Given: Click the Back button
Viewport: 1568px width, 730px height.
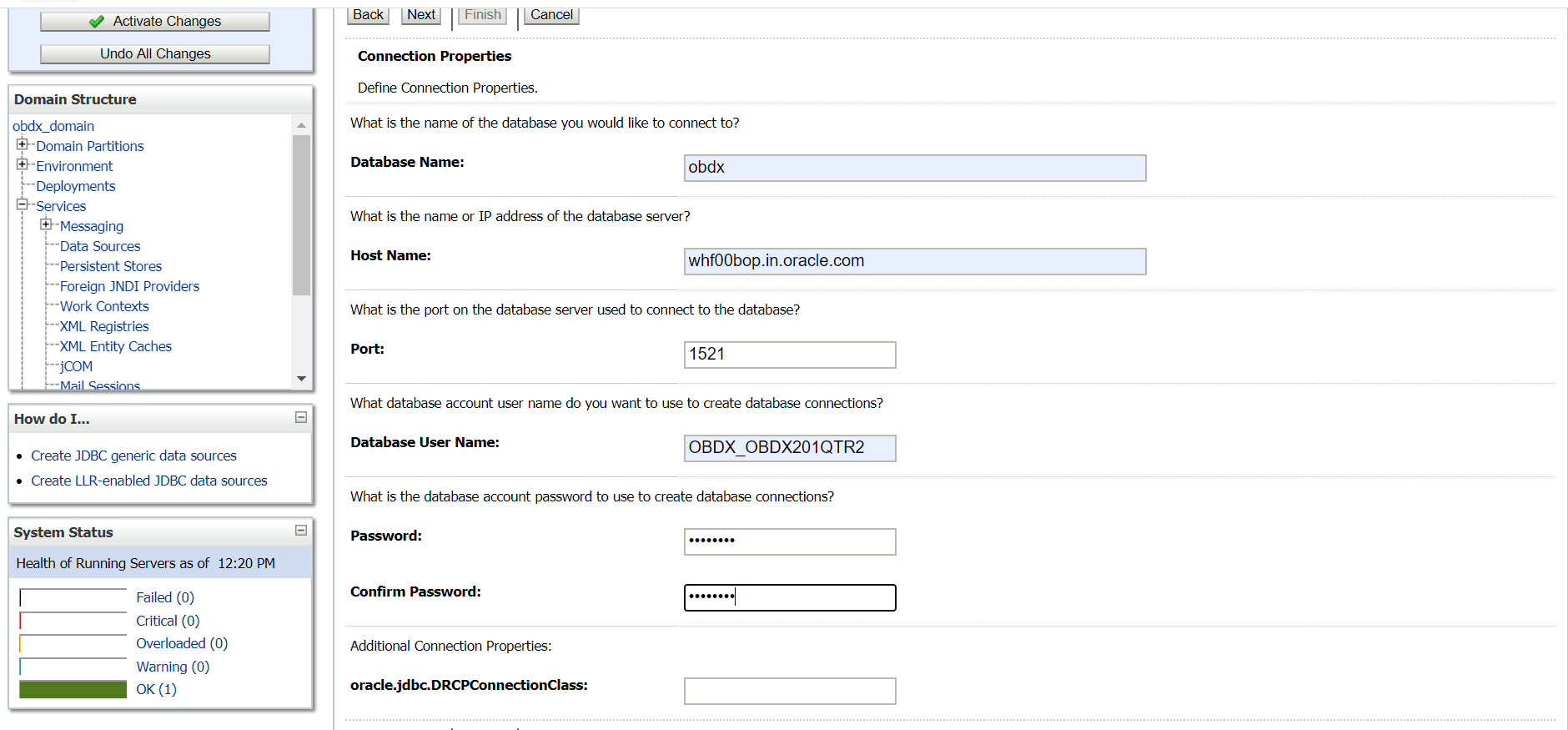Looking at the screenshot, I should (x=368, y=15).
